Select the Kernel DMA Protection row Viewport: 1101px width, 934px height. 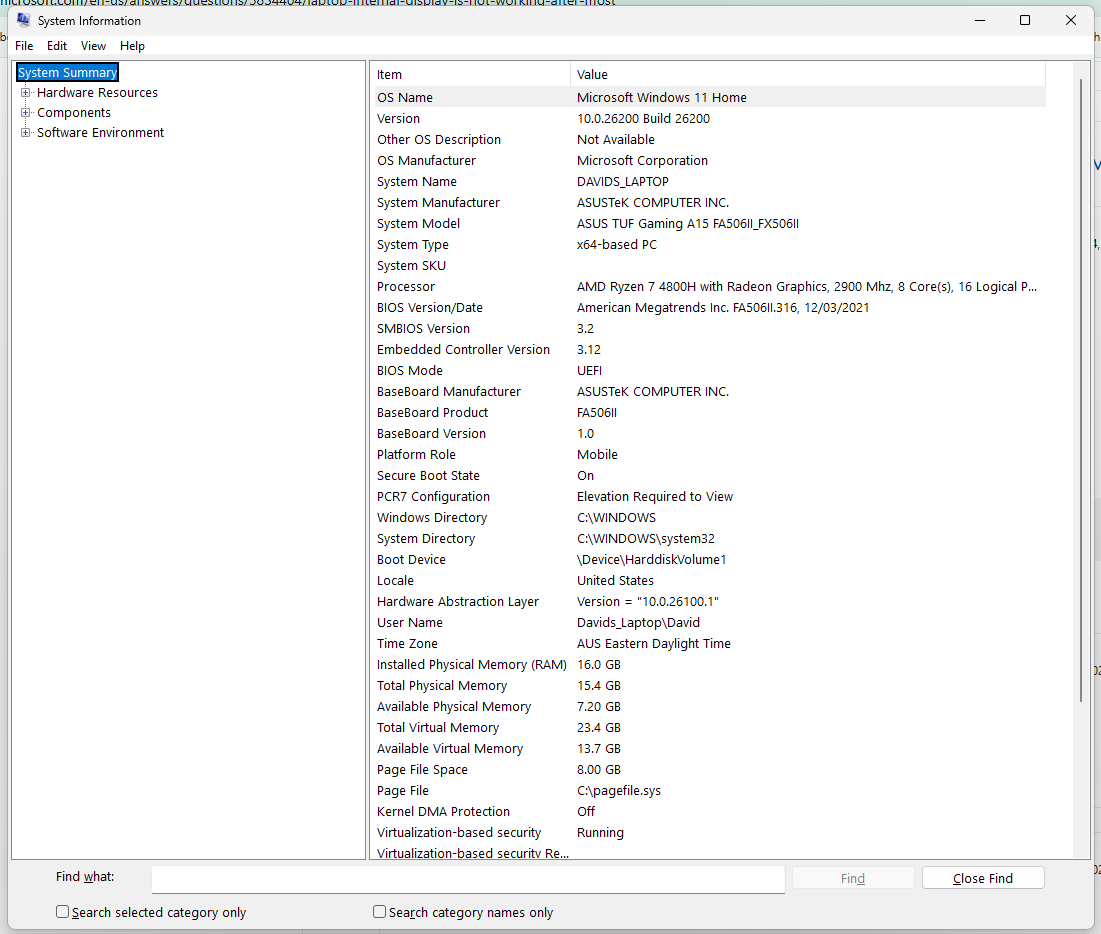[708, 812]
